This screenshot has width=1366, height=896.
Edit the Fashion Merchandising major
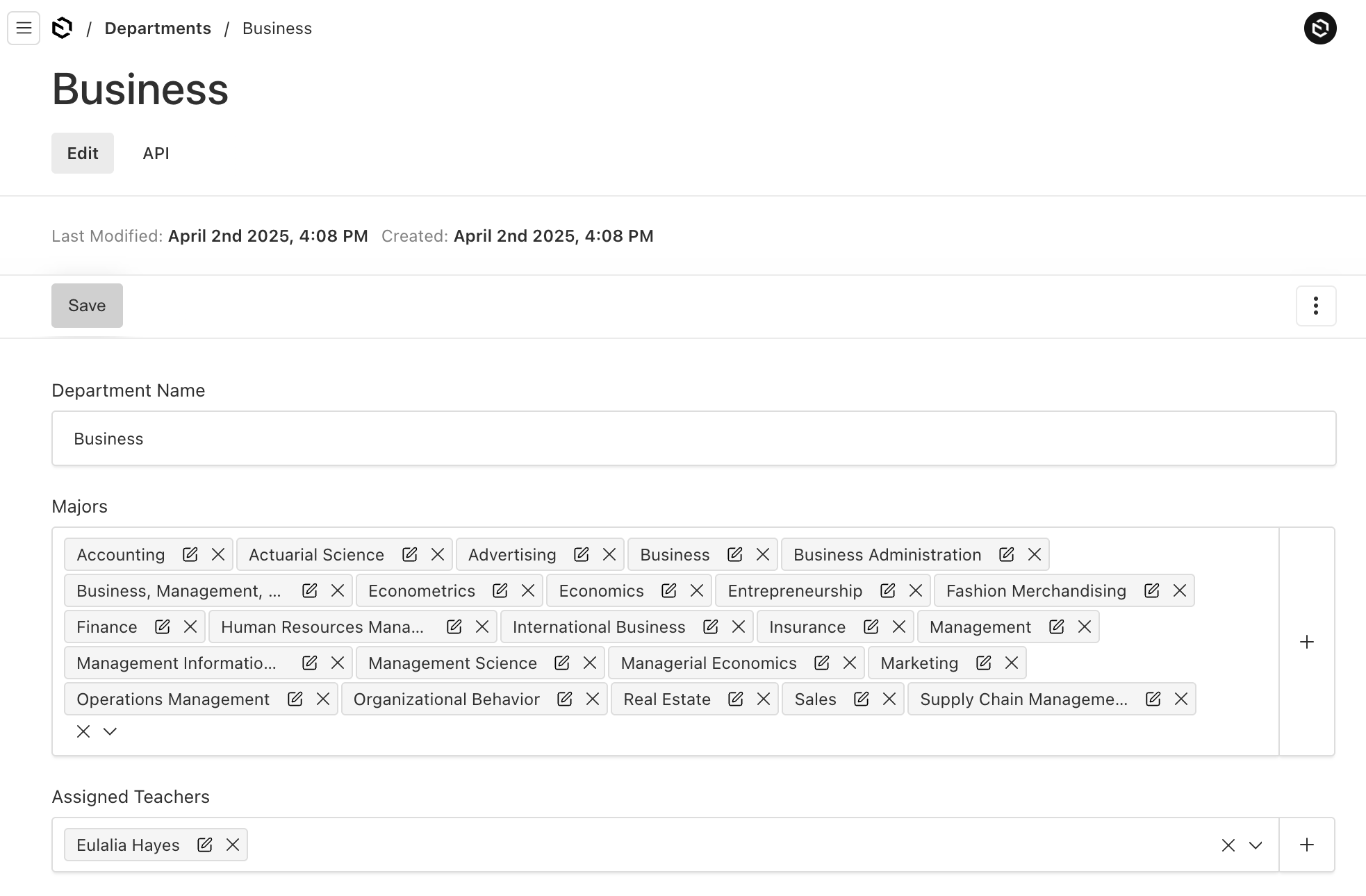coord(1151,590)
